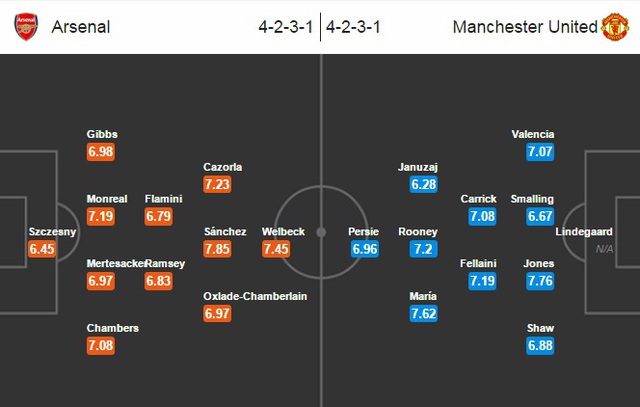Select Persie's 6.96 rating badge
The image size is (640, 407).
(x=365, y=249)
